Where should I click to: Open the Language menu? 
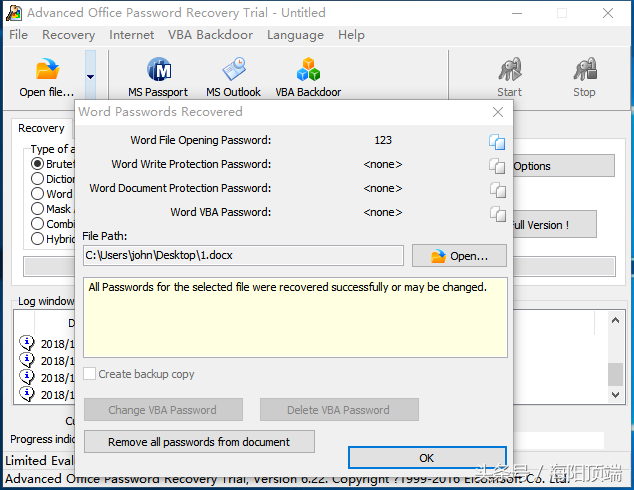click(295, 35)
